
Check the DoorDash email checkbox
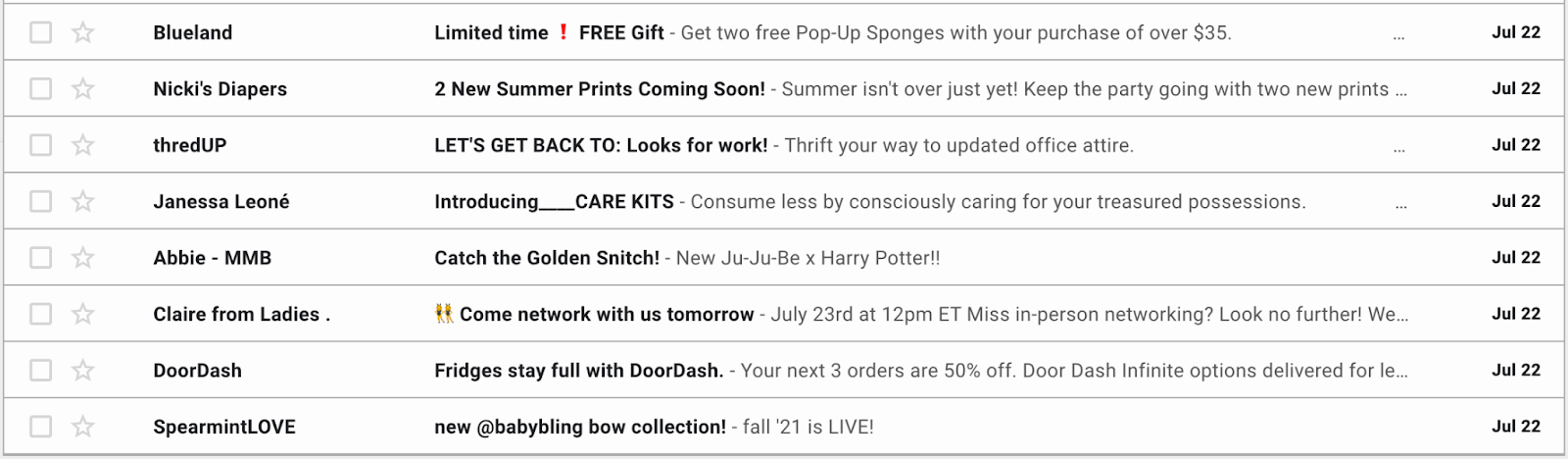coord(40,370)
